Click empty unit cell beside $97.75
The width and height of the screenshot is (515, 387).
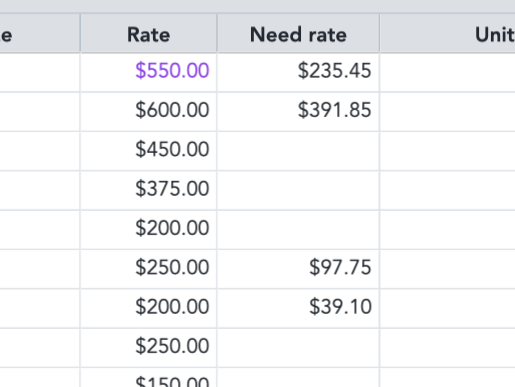(x=448, y=269)
